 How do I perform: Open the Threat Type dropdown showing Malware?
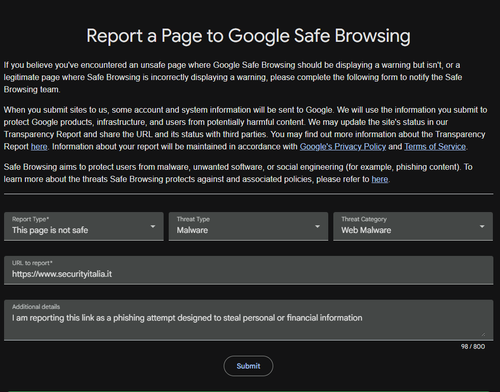pyautogui.click(x=248, y=226)
